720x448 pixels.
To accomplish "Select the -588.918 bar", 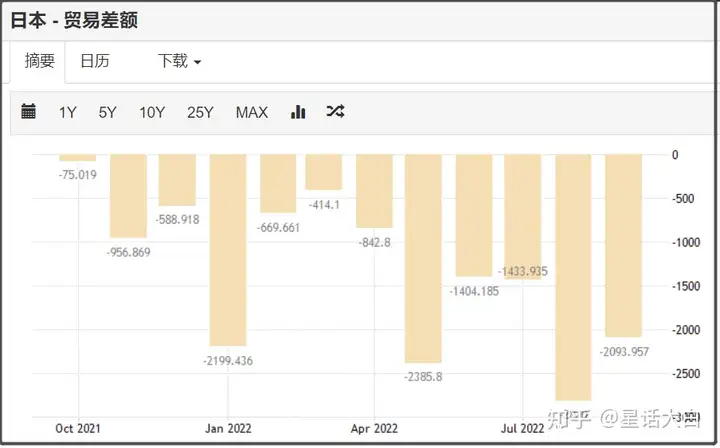I will coord(177,180).
